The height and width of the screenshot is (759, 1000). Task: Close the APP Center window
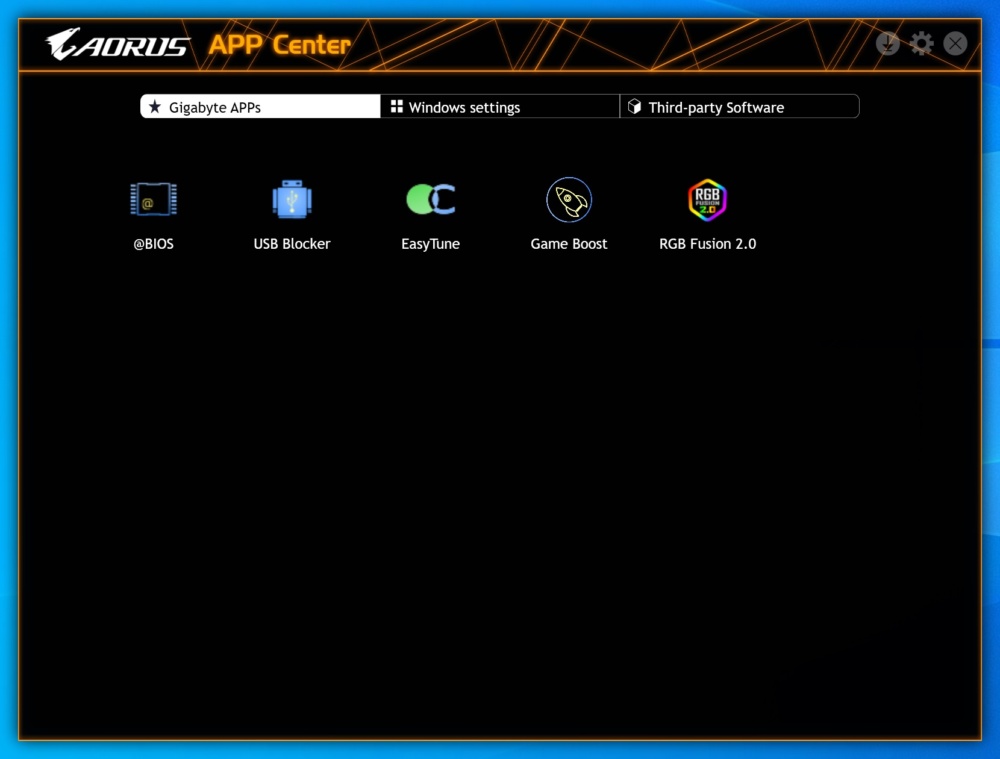pos(955,43)
